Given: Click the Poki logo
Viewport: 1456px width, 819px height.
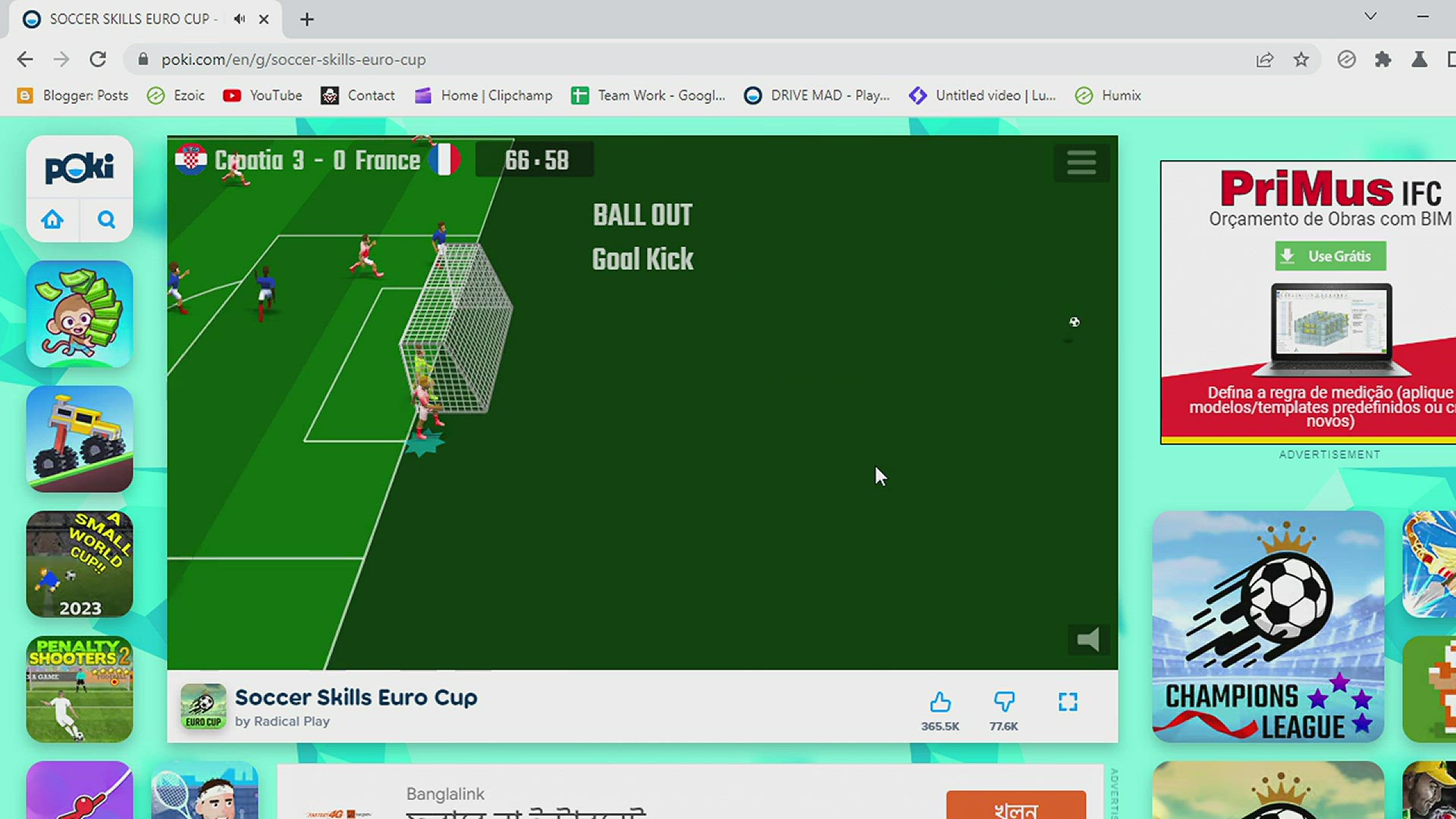Looking at the screenshot, I should coord(80,168).
